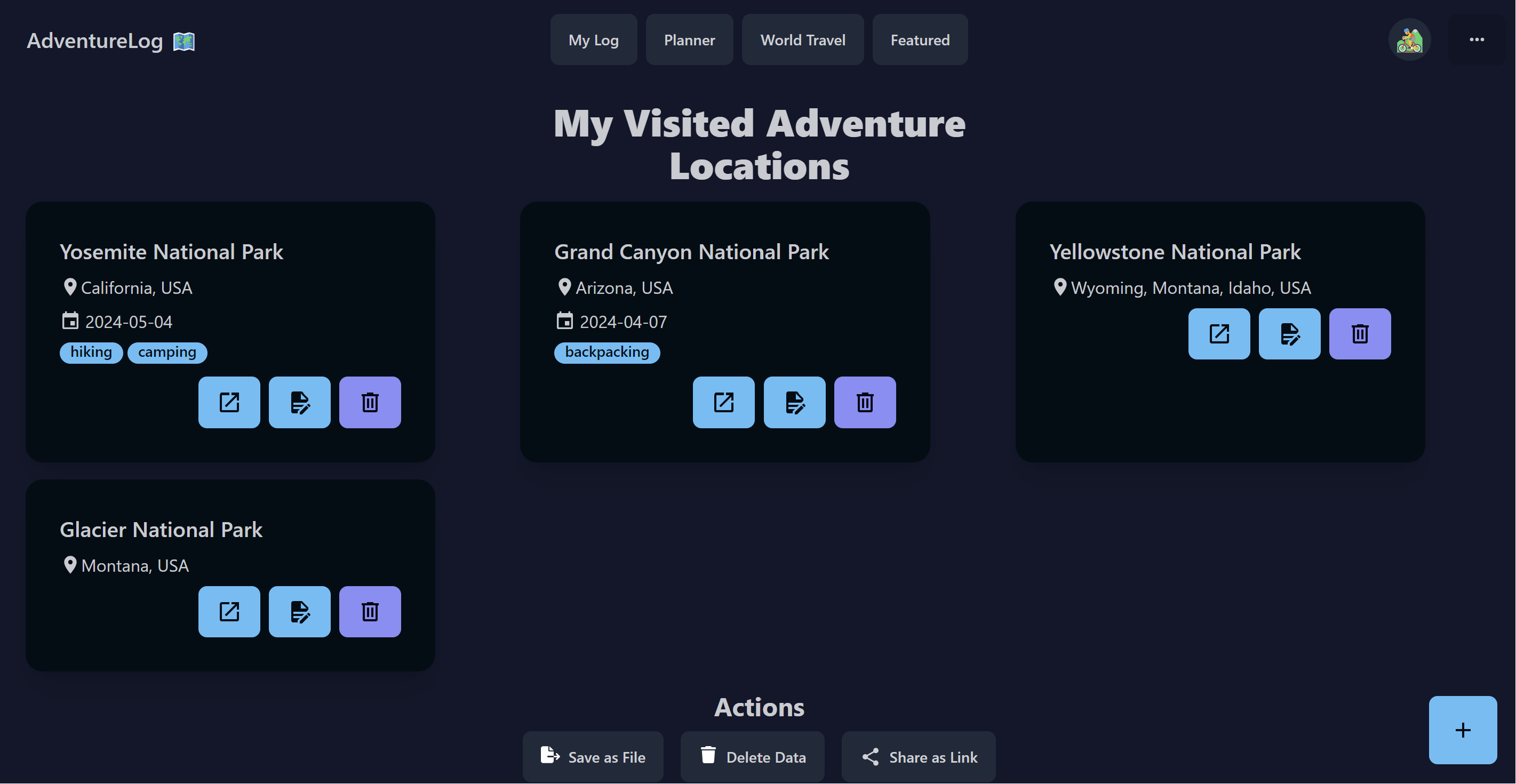The height and width of the screenshot is (784, 1516).
Task: Open the three-dots more options menu
Action: tap(1477, 39)
